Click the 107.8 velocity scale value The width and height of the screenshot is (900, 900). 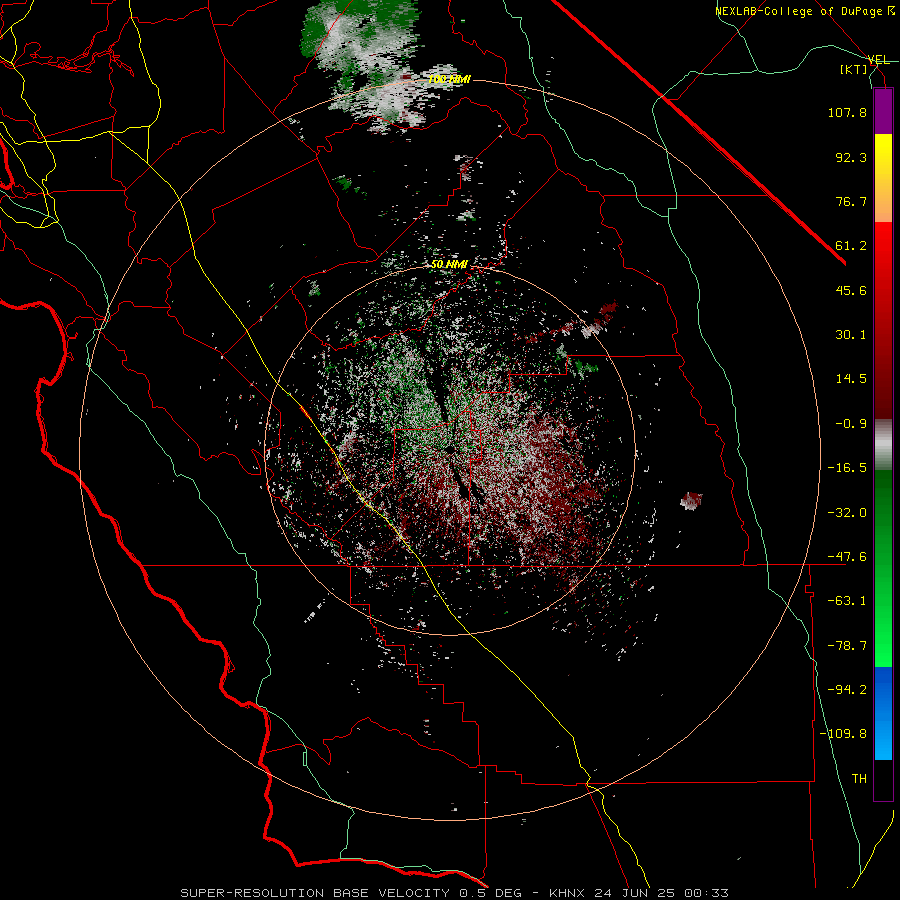click(x=847, y=112)
